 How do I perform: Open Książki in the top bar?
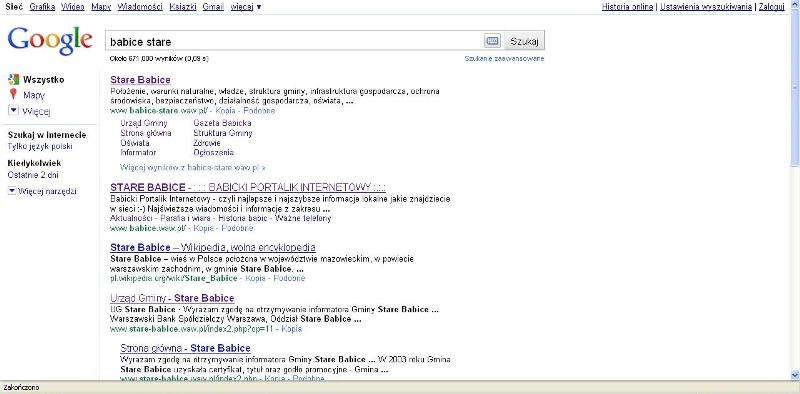183,7
